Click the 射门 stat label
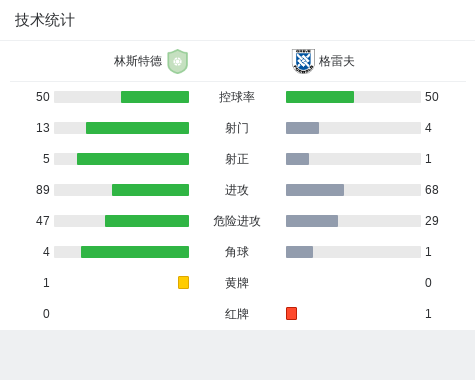The height and width of the screenshot is (380, 475). tap(237, 128)
